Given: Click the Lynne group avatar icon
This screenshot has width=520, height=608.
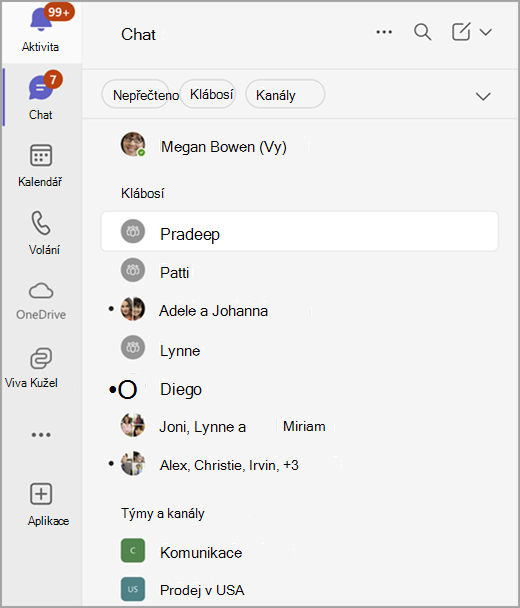Looking at the screenshot, I should pos(133,347).
